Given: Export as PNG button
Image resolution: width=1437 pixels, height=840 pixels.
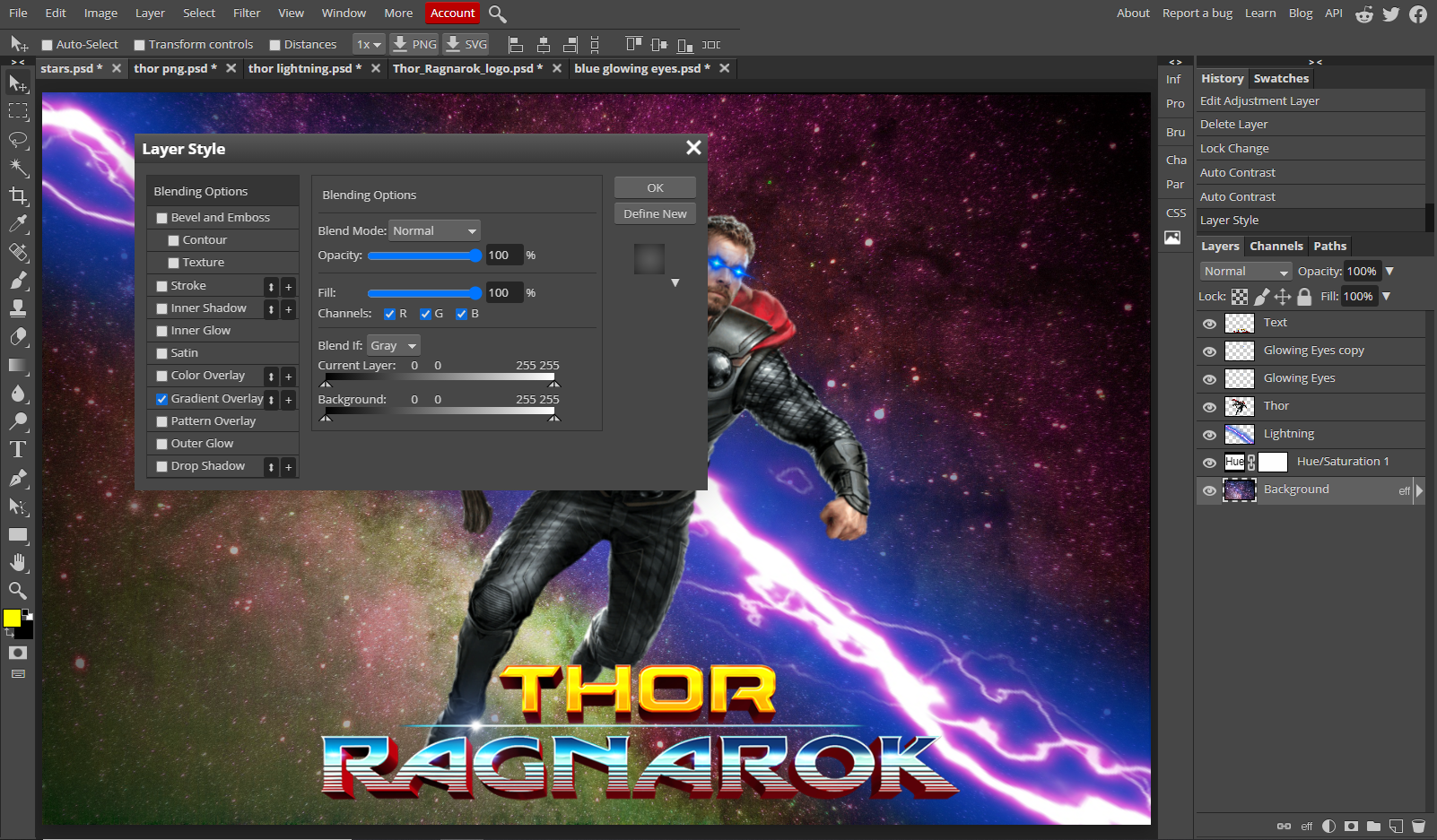Looking at the screenshot, I should [415, 45].
